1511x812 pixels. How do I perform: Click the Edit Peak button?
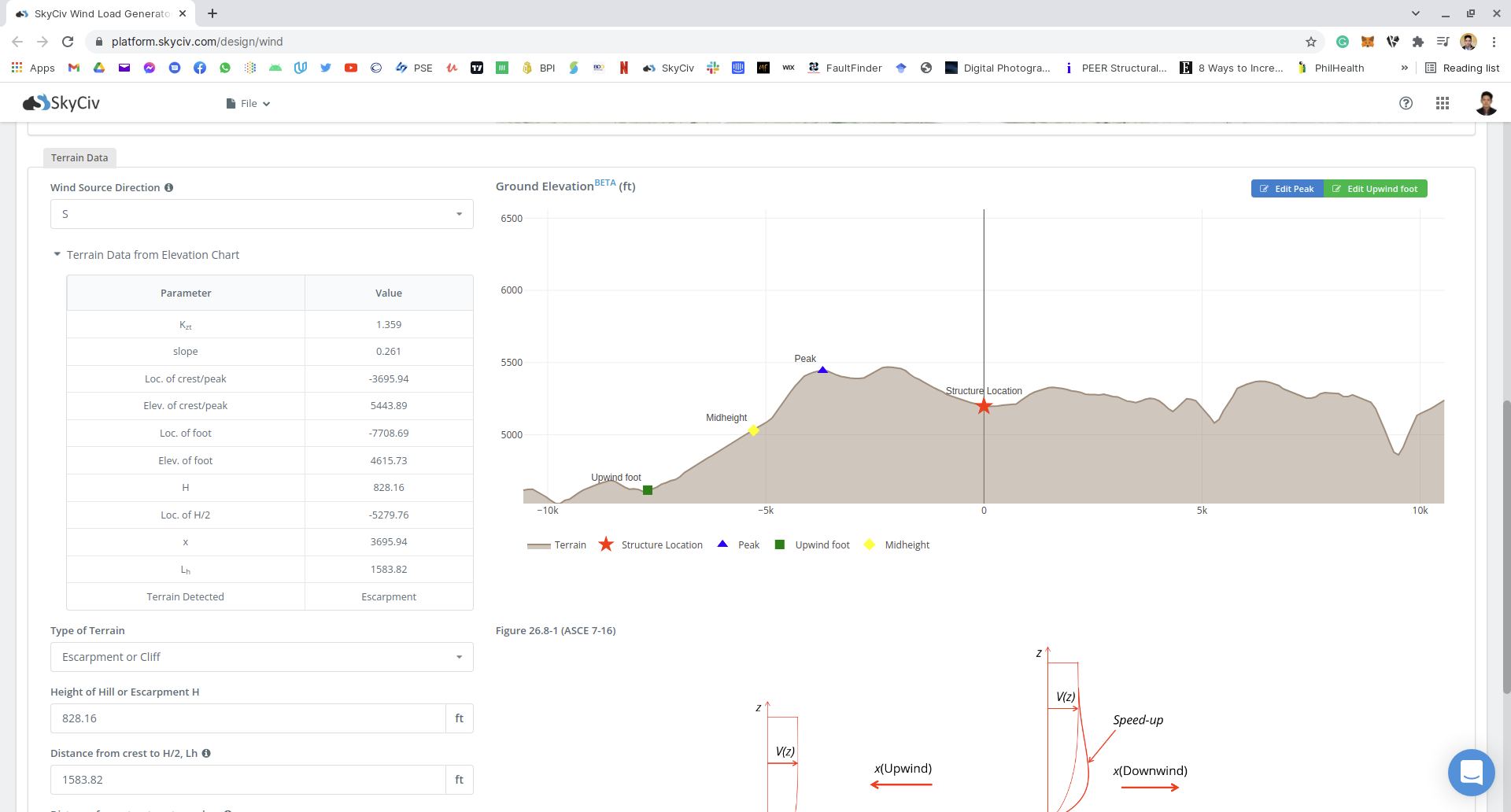(1287, 189)
